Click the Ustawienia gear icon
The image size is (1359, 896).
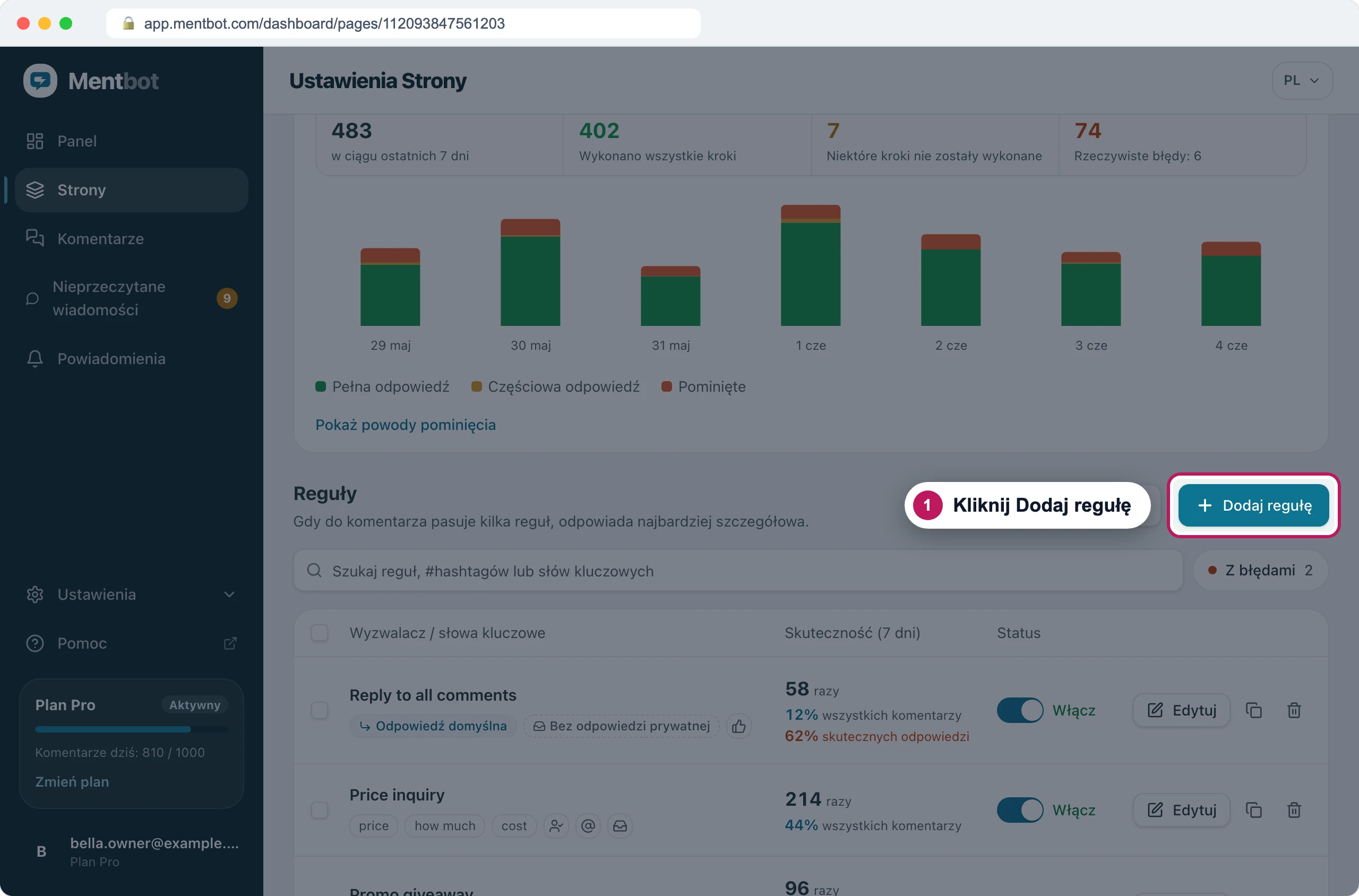pyautogui.click(x=35, y=595)
